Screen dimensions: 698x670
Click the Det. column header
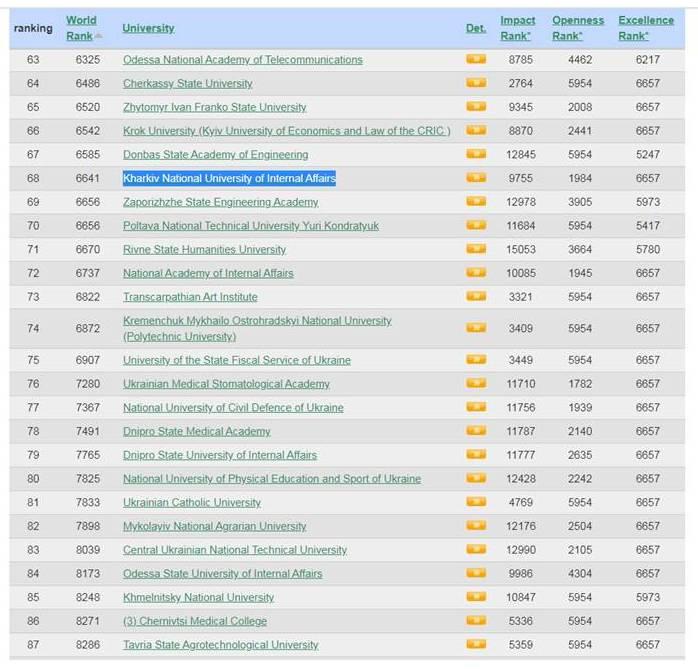click(476, 28)
